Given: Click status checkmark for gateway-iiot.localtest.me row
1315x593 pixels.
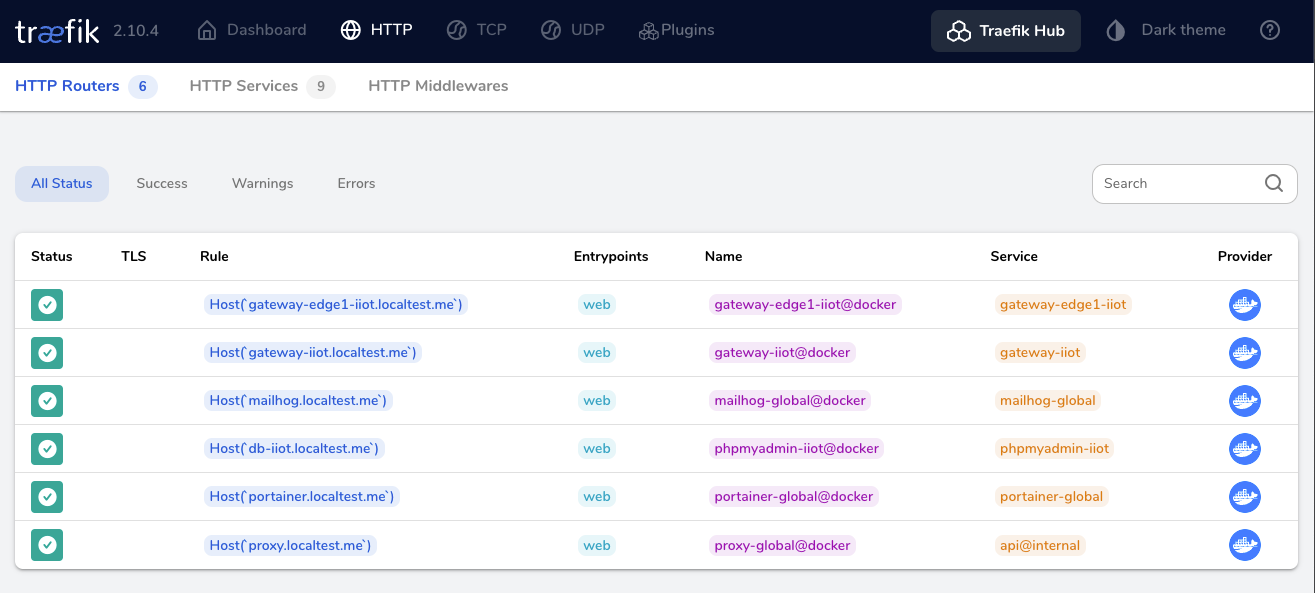Looking at the screenshot, I should pyautogui.click(x=47, y=353).
